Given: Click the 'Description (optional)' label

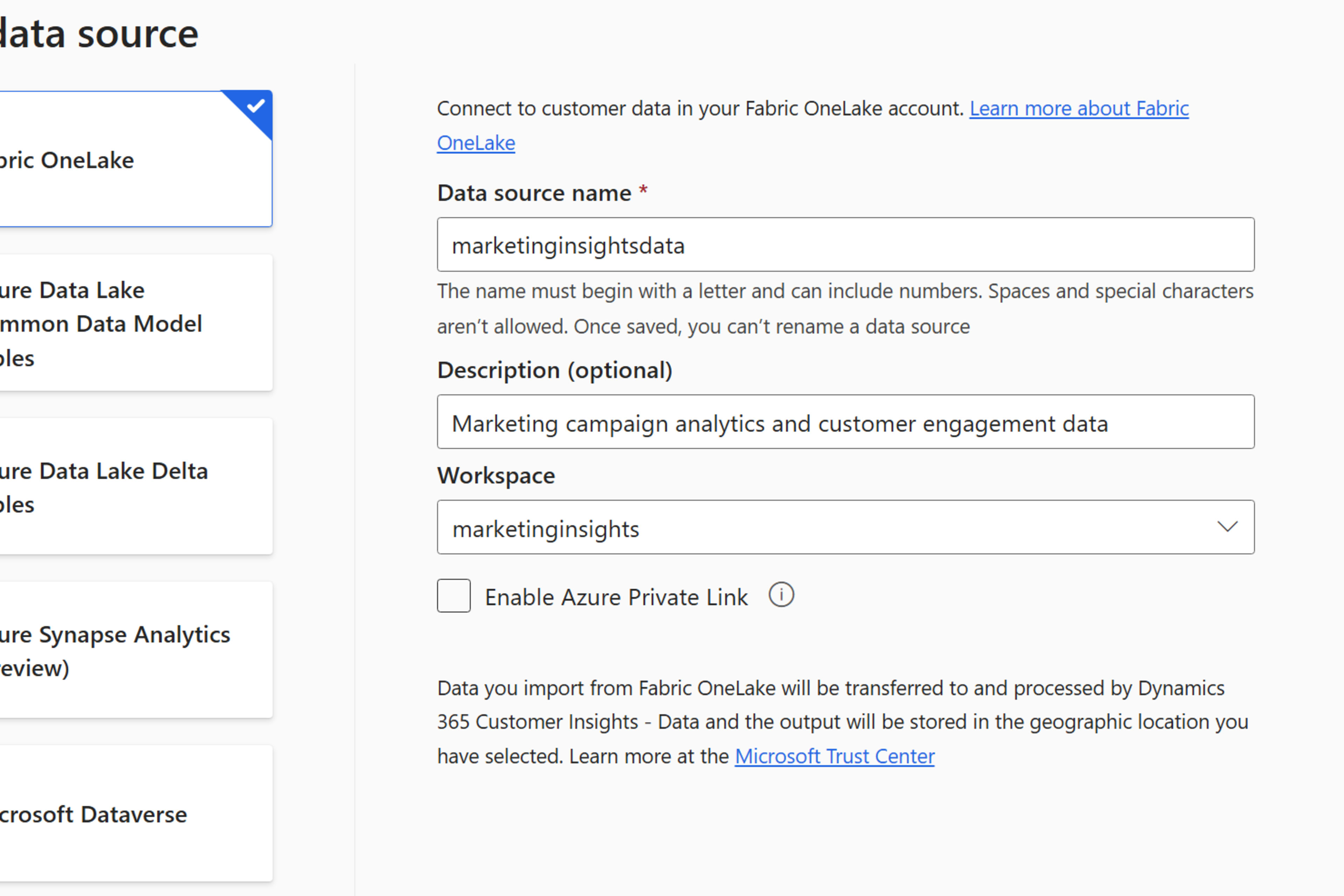Looking at the screenshot, I should pos(555,370).
